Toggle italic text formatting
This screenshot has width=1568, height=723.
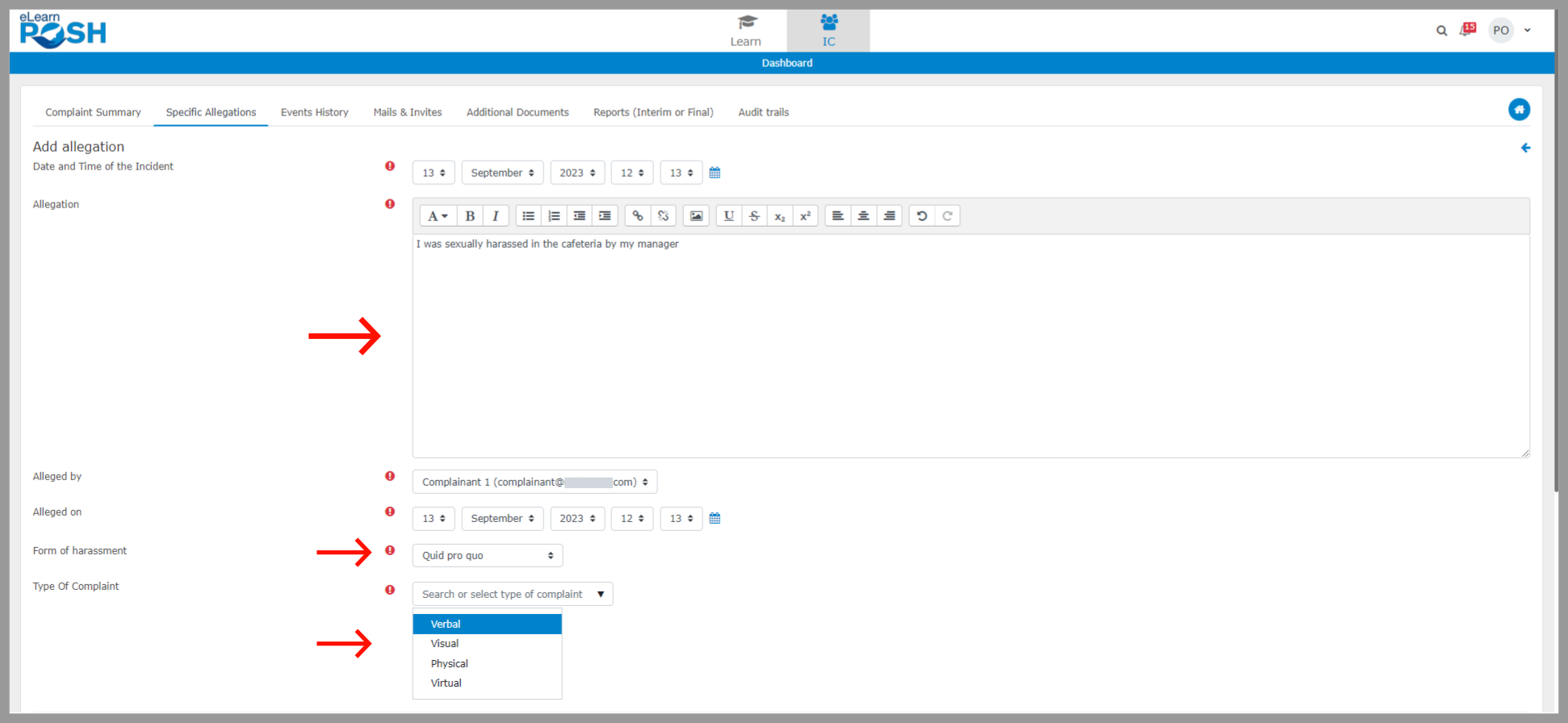[495, 216]
